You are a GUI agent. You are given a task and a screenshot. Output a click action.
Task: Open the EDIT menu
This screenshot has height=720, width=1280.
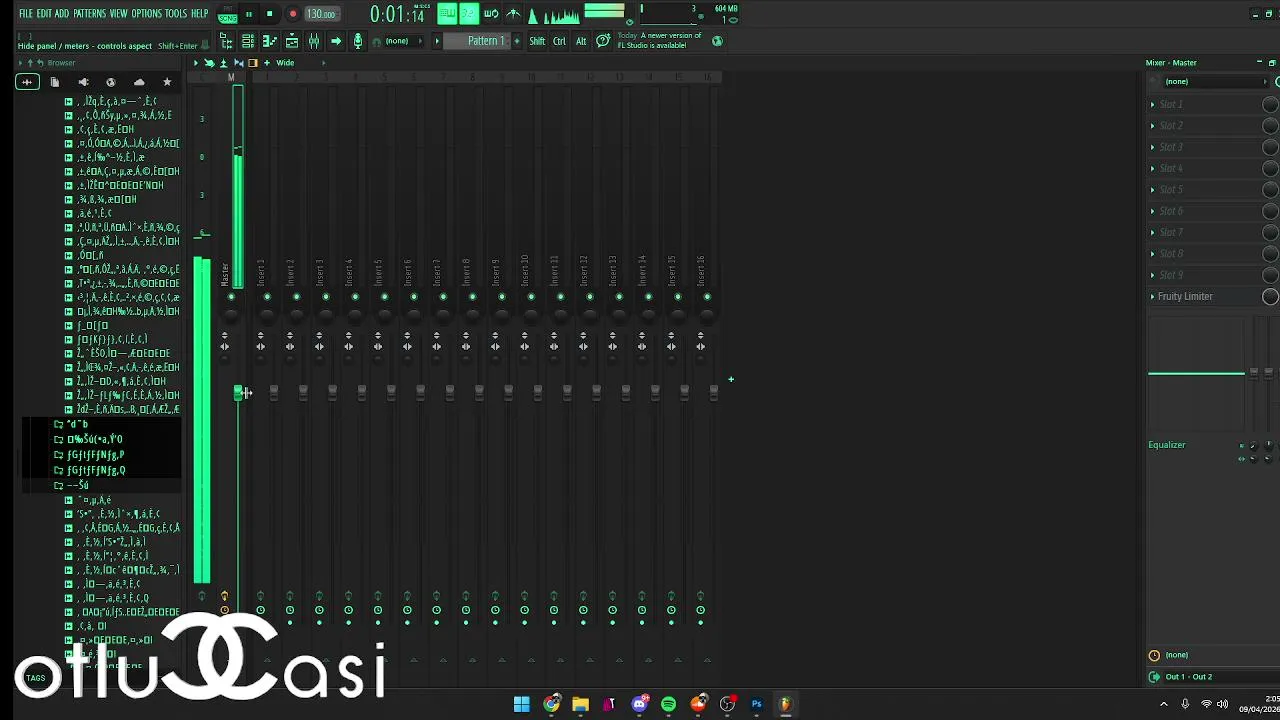pyautogui.click(x=44, y=14)
